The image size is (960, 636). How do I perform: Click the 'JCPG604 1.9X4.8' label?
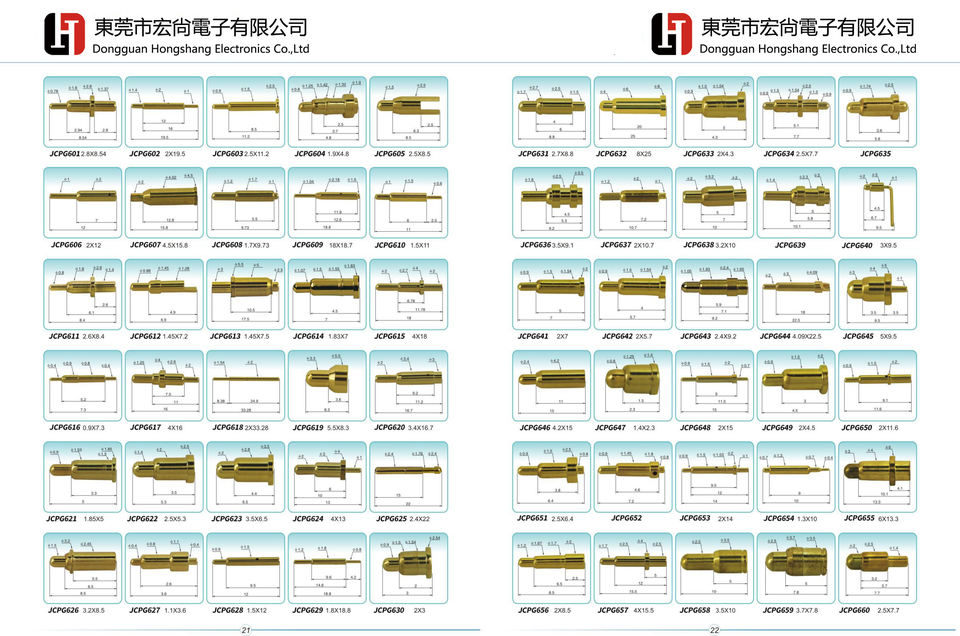coord(321,154)
